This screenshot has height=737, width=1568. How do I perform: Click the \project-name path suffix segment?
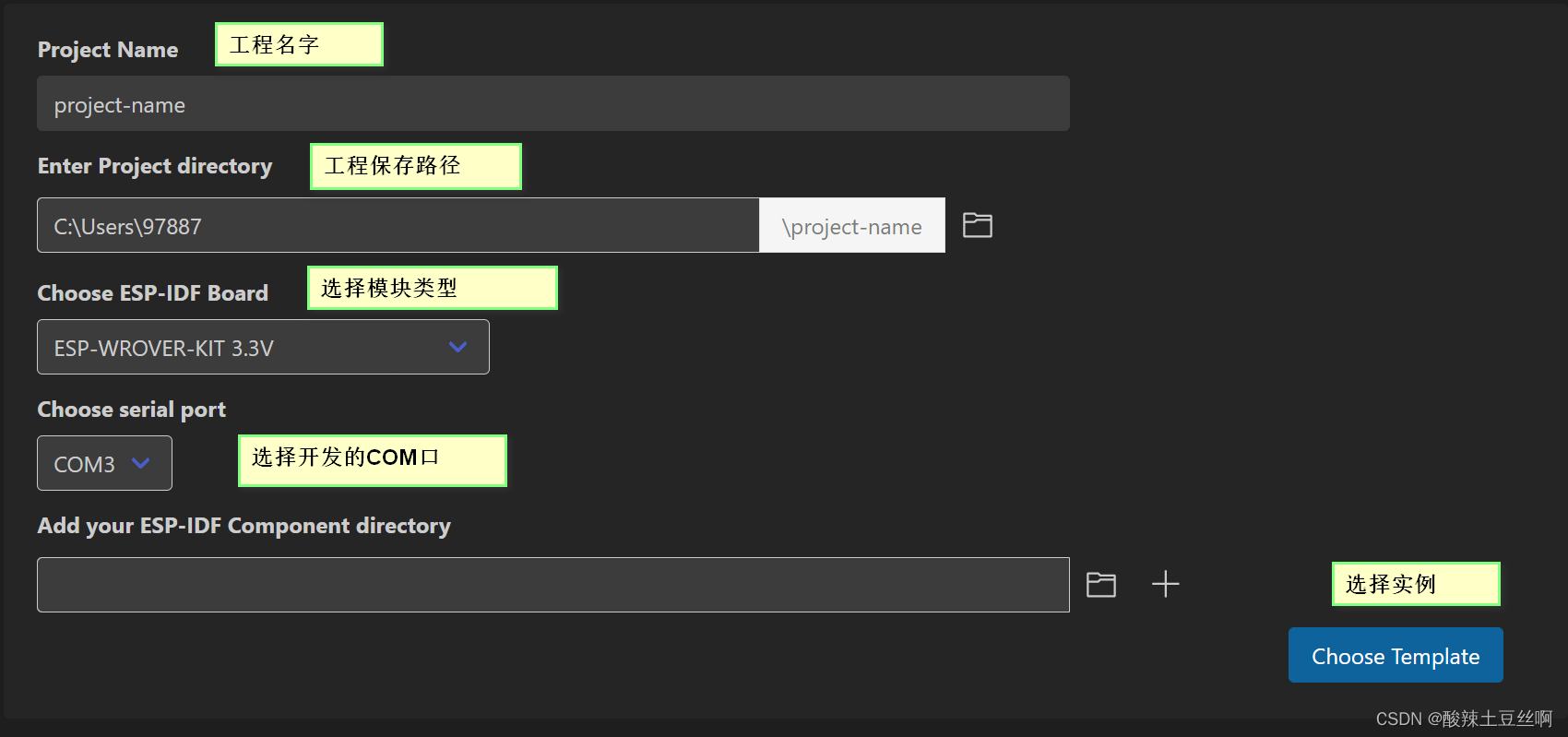click(851, 225)
